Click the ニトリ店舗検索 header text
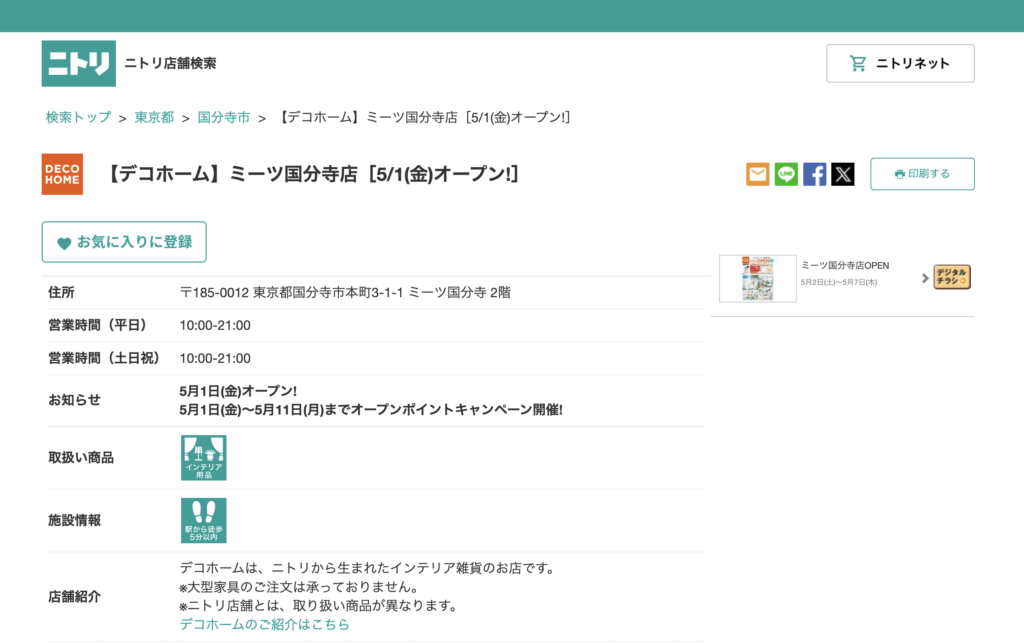The width and height of the screenshot is (1024, 644). click(x=170, y=63)
